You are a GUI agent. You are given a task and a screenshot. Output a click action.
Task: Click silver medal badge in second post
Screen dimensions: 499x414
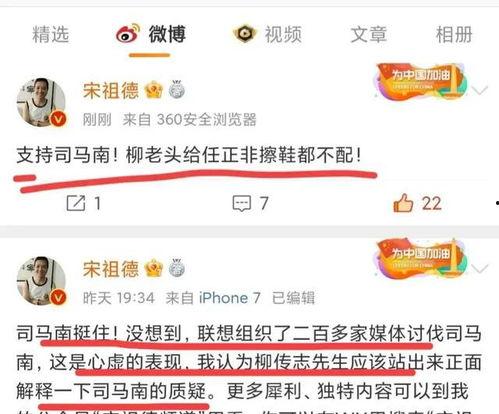click(x=177, y=268)
